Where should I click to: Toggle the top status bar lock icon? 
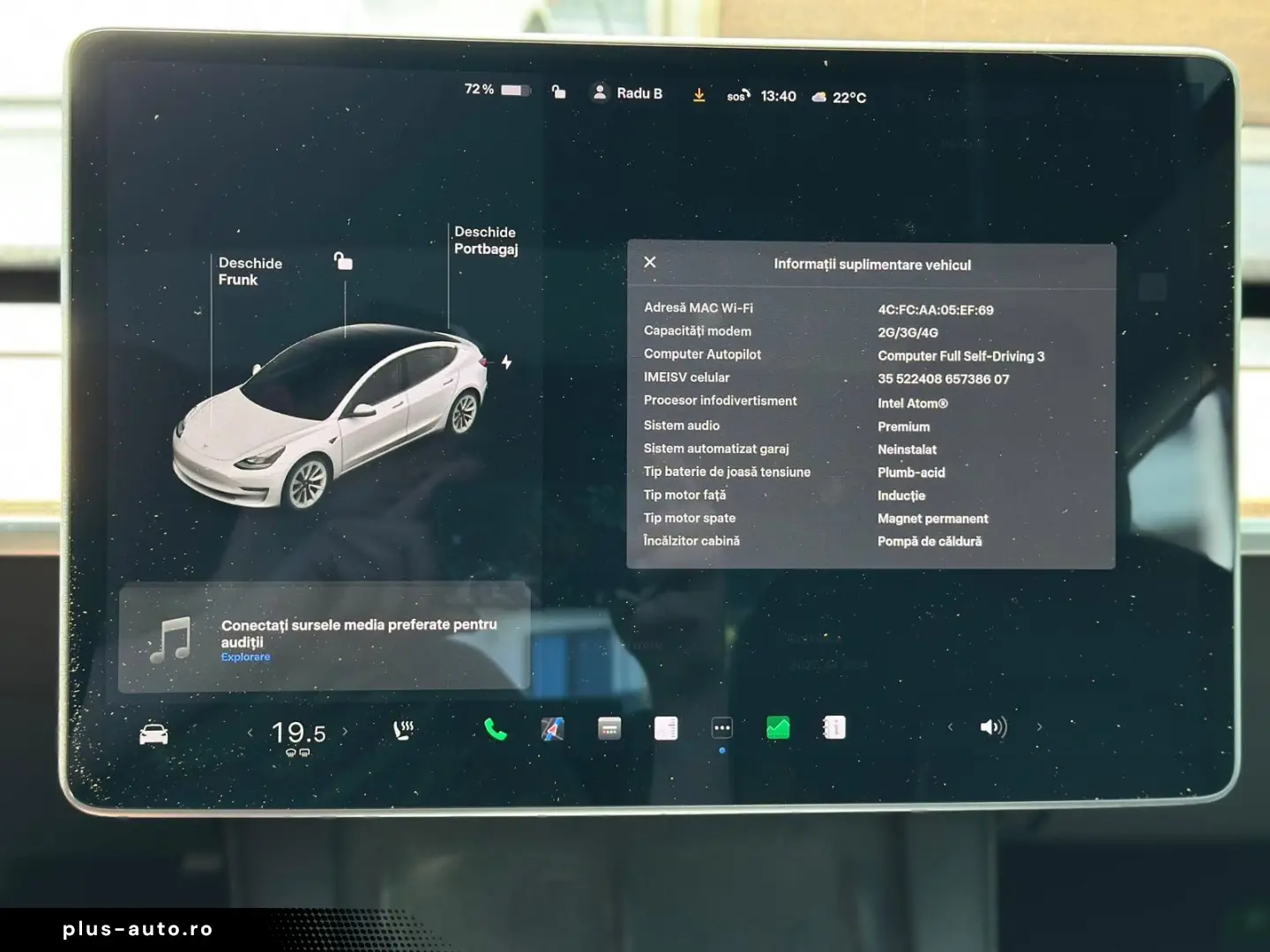(x=558, y=91)
